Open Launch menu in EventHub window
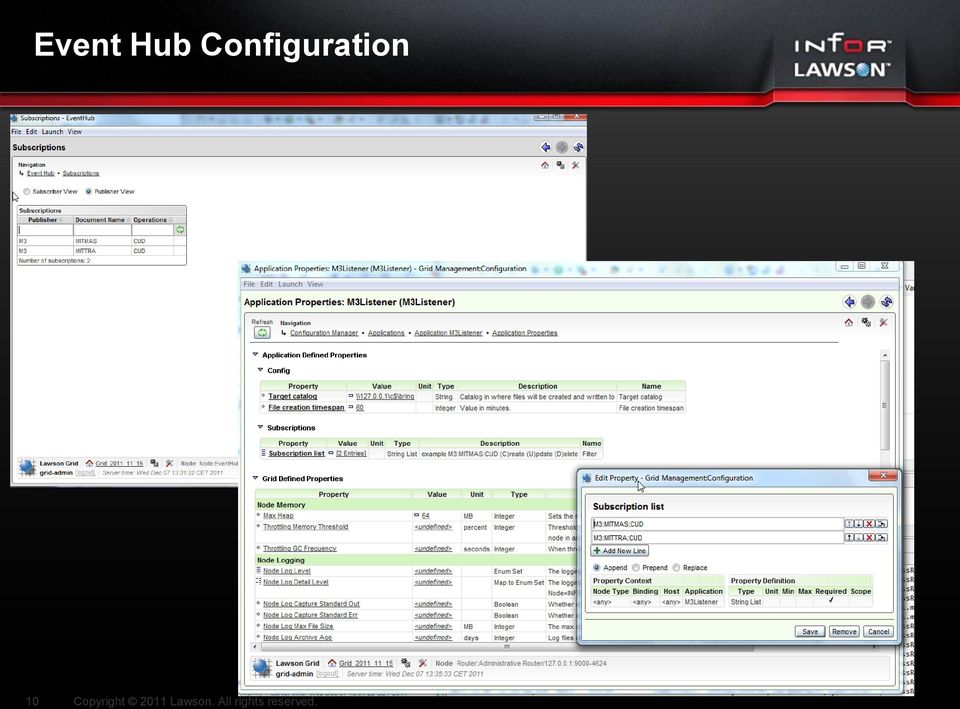Image resolution: width=960 pixels, height=709 pixels. pos(53,132)
